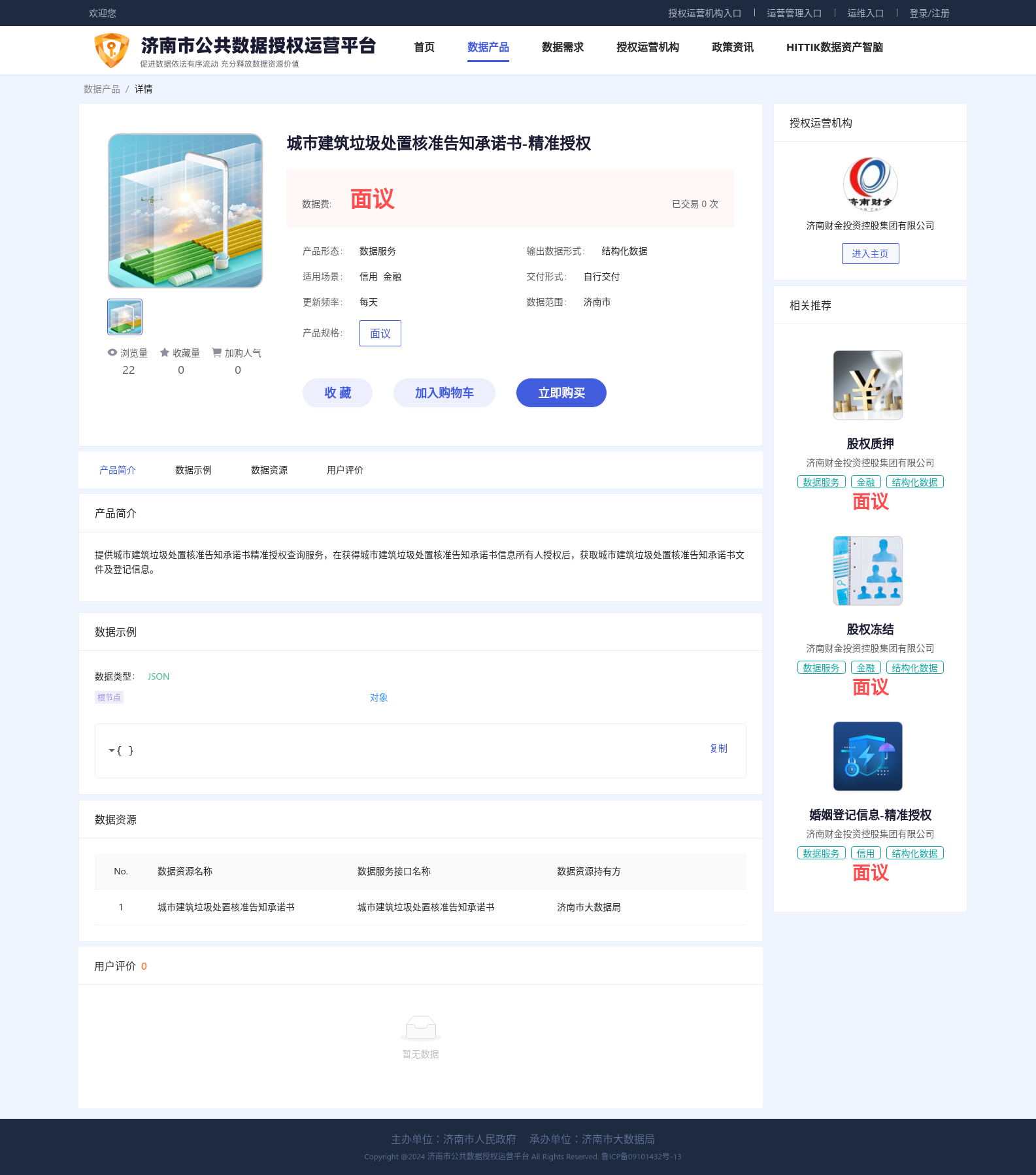Screen dimensions: 1036x1175
Task: Click the 暂无数据 empty inbox icon
Action: (421, 1028)
